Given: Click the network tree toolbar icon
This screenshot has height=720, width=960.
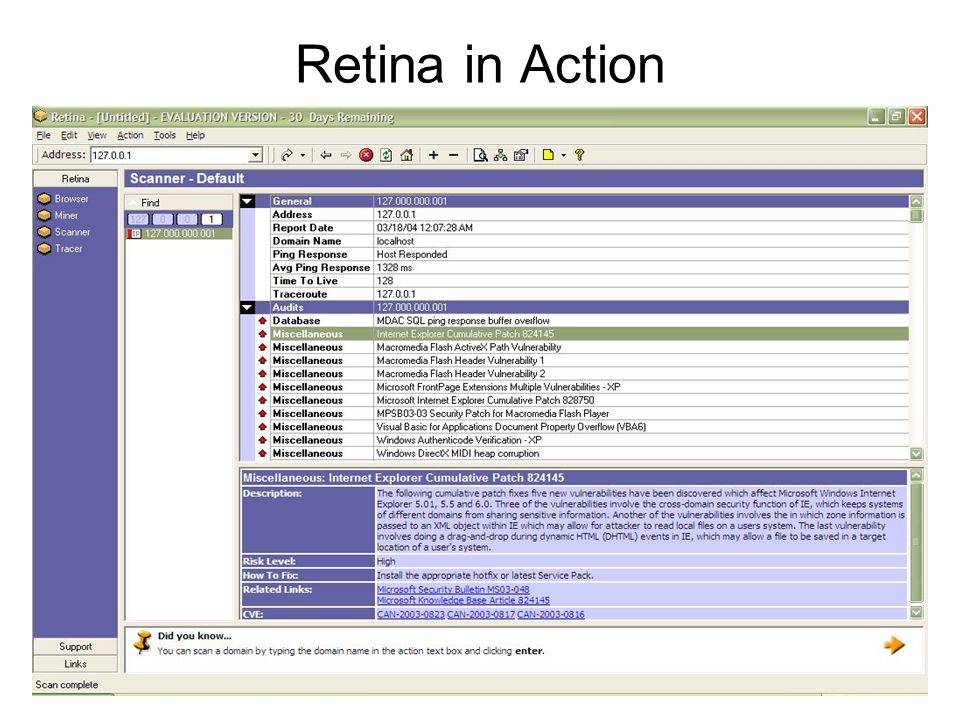Looking at the screenshot, I should [501, 155].
